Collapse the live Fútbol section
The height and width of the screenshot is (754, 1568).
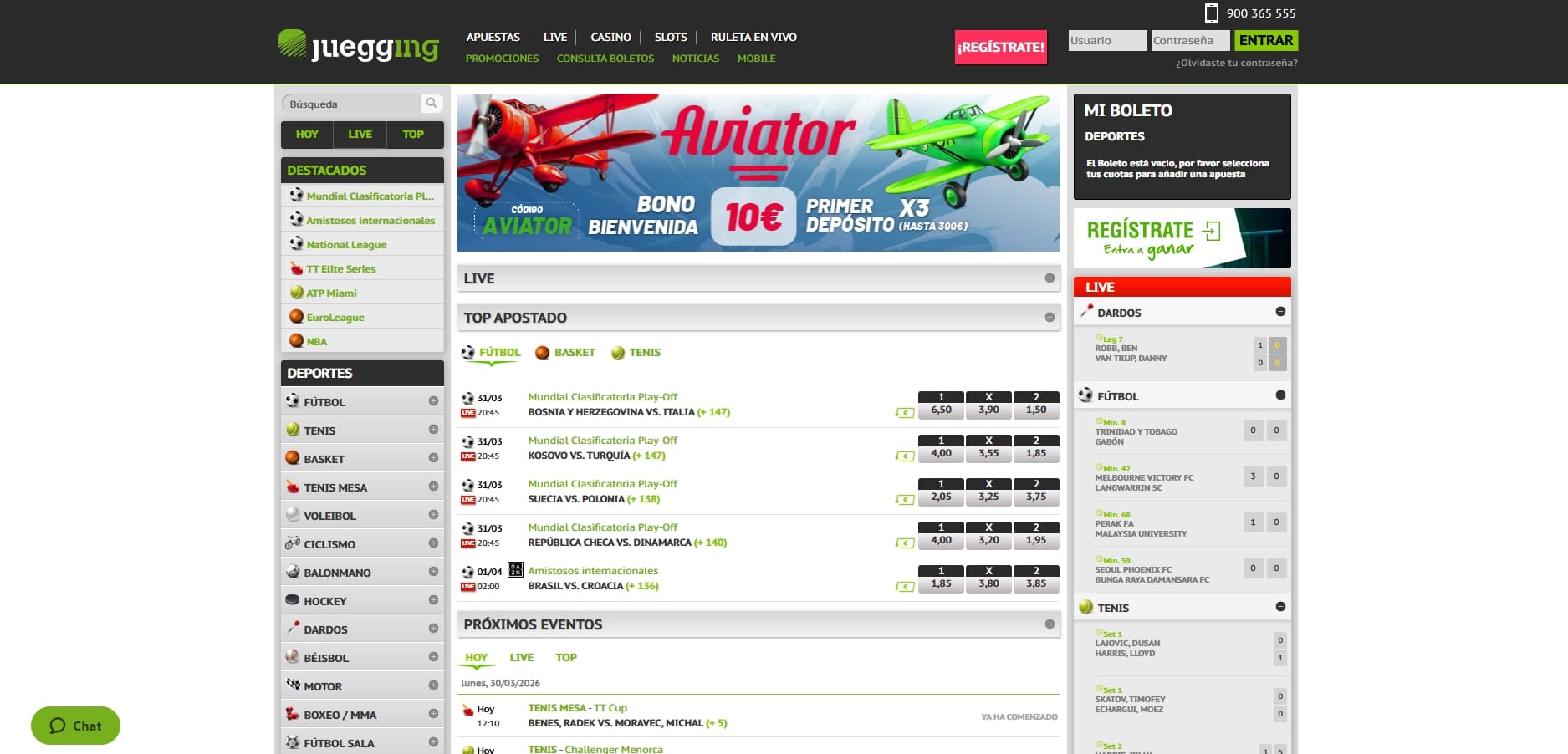pos(1279,395)
